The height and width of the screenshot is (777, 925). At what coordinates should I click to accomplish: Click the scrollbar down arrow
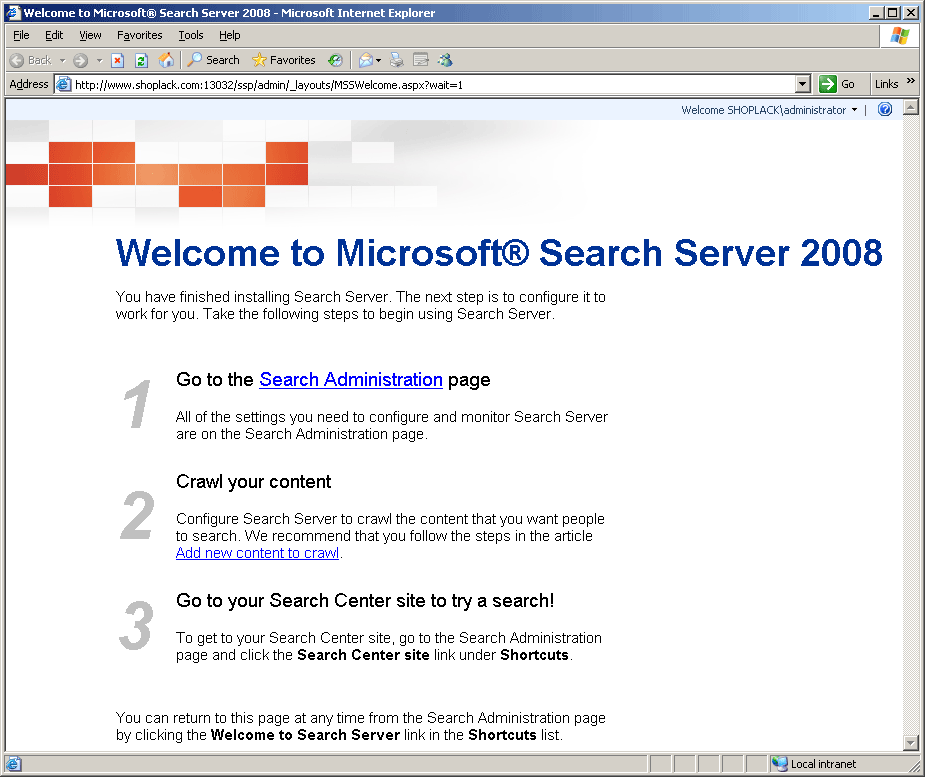coord(911,743)
